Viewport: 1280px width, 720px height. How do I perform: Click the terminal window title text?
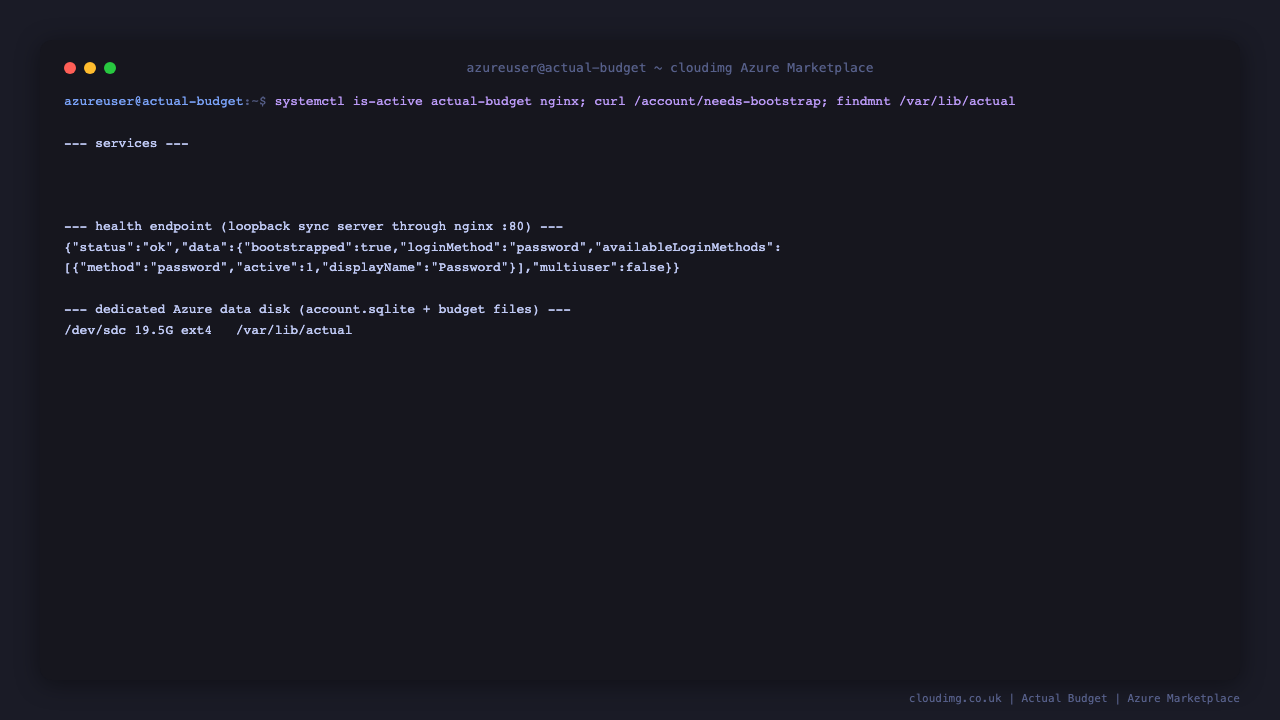[x=670, y=68]
